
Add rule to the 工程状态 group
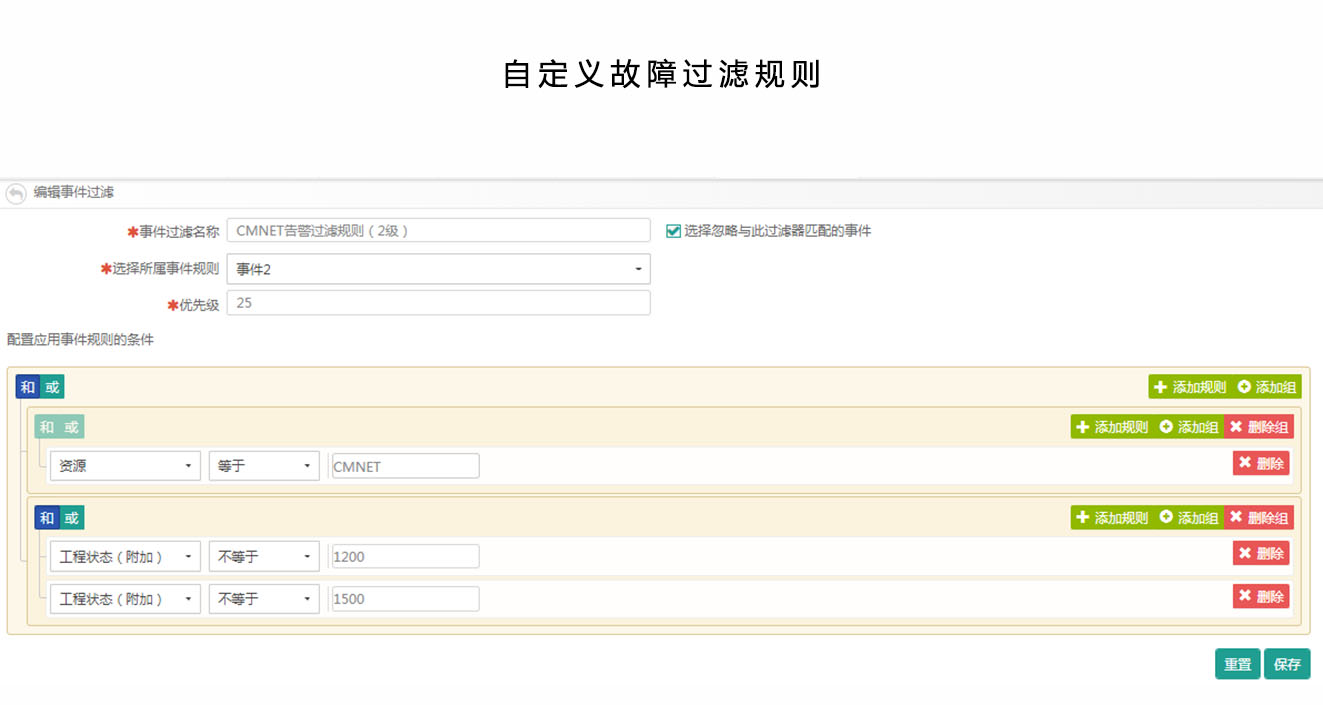(x=1111, y=518)
